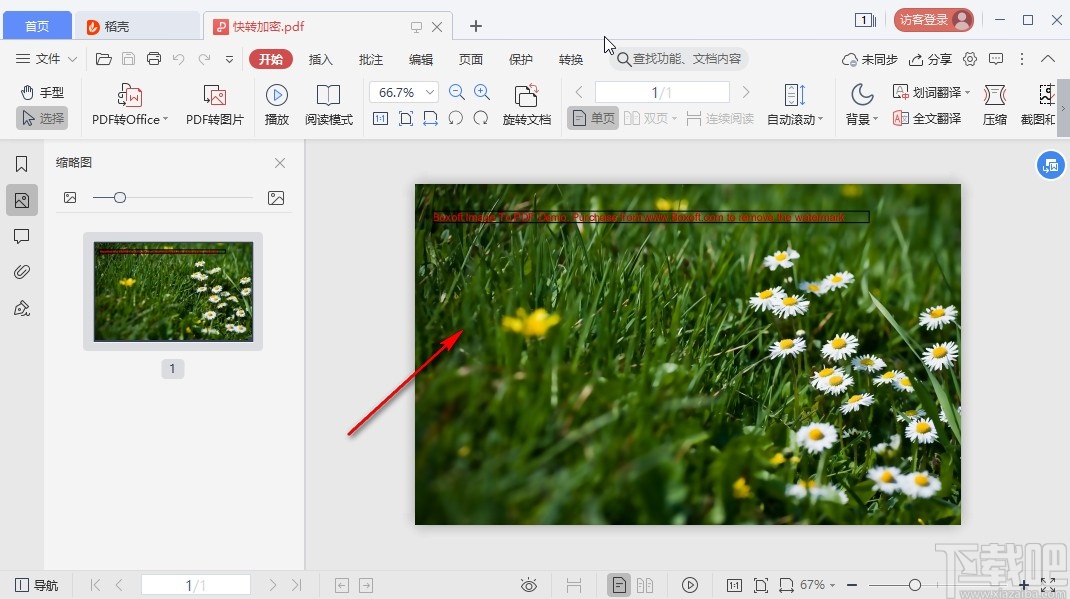Expand the 背景 background dropdown

coord(861,119)
